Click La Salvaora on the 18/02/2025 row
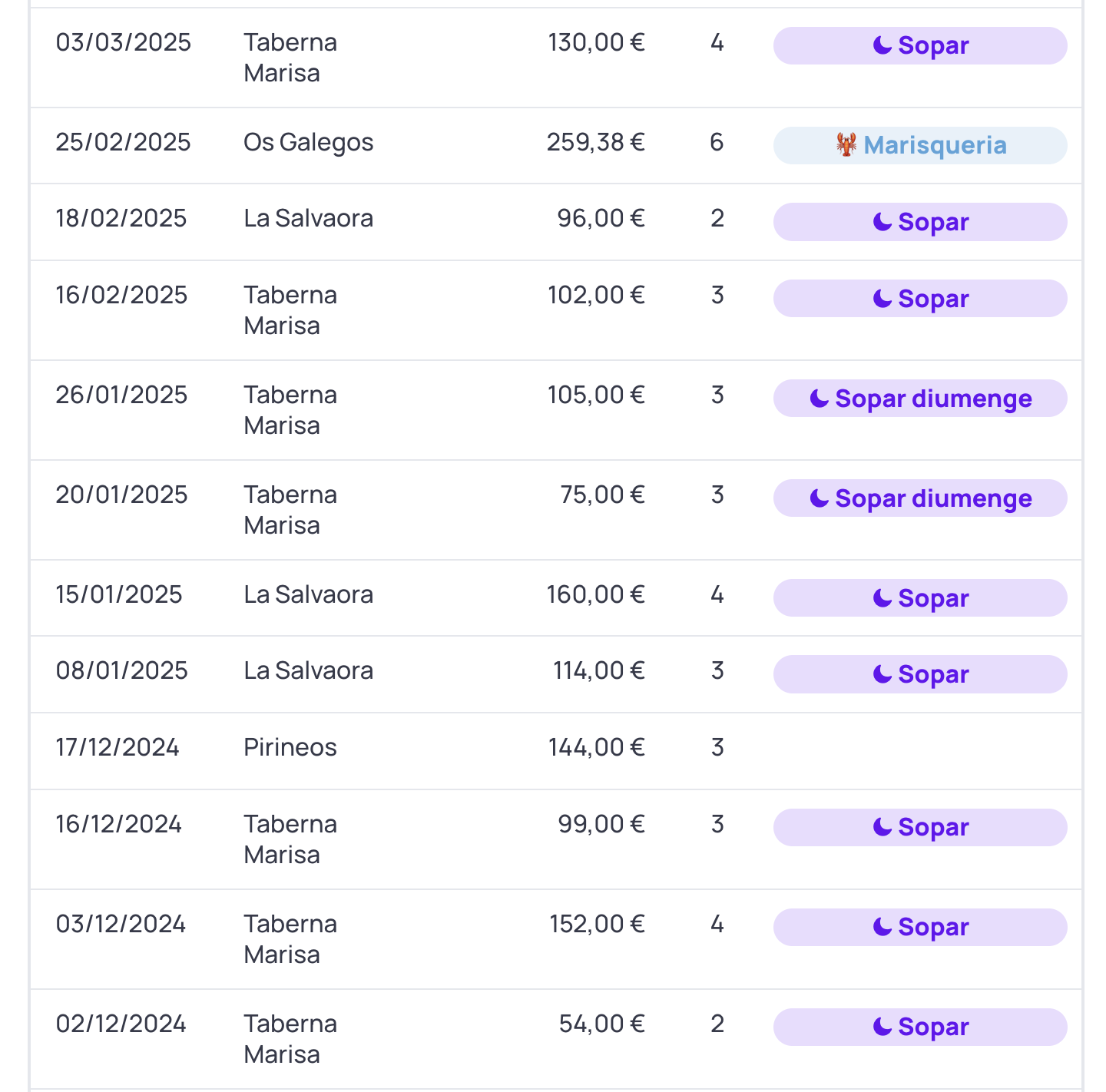 [309, 218]
